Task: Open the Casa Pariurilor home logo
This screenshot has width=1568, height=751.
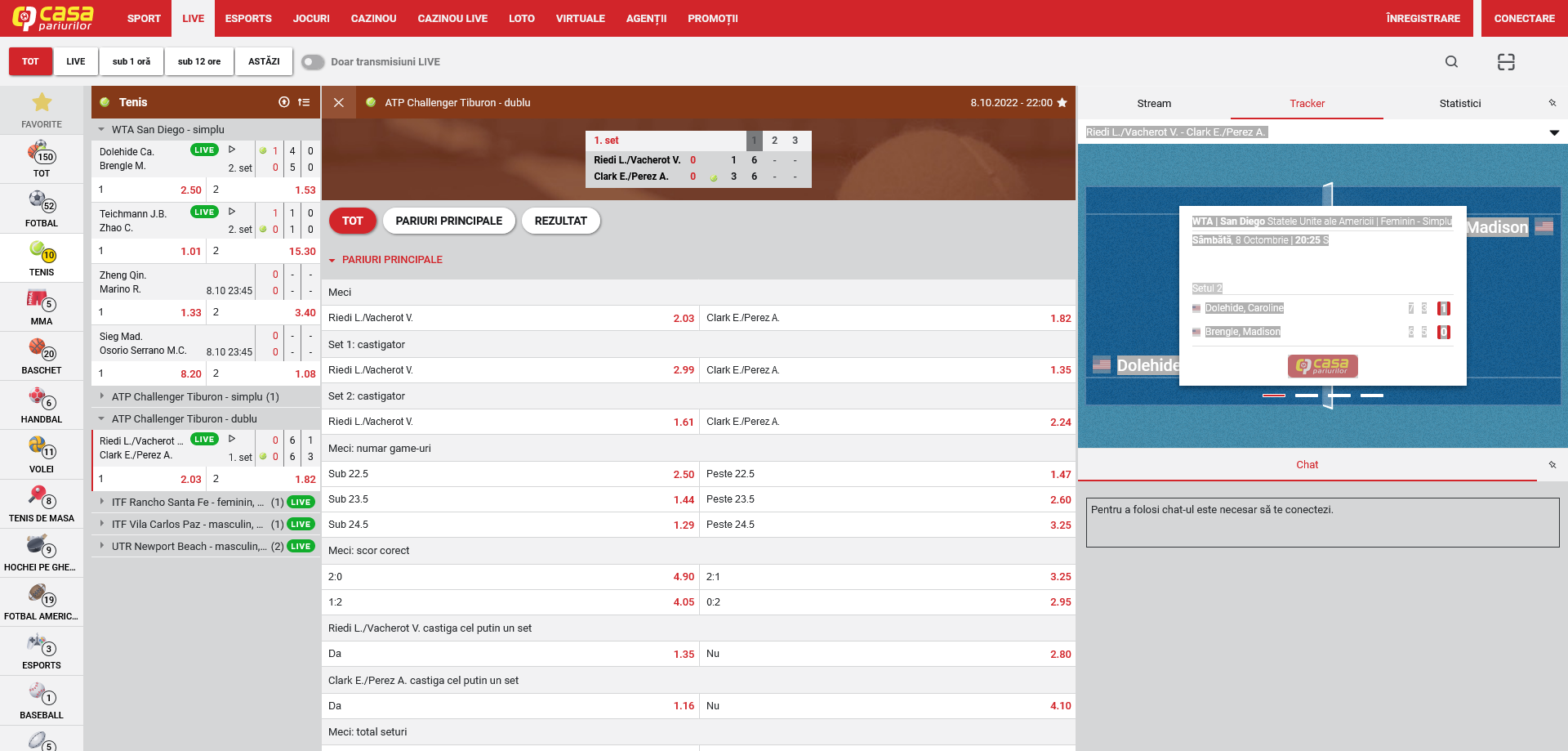Action: point(52,18)
